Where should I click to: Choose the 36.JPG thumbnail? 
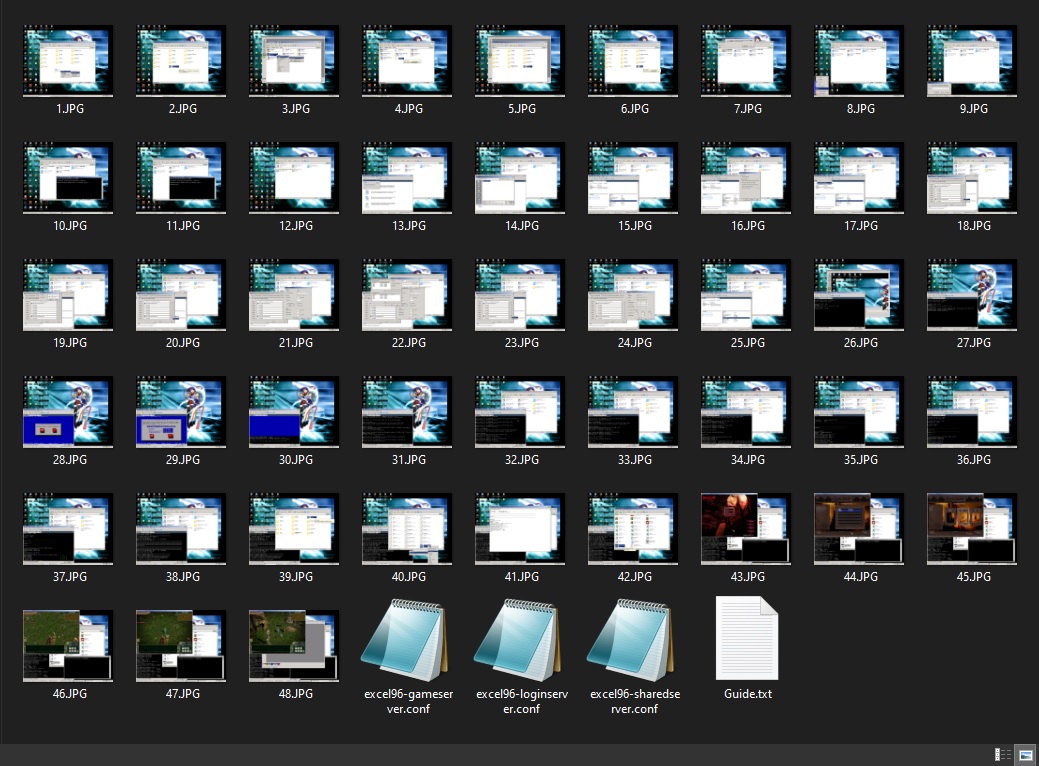[973, 412]
